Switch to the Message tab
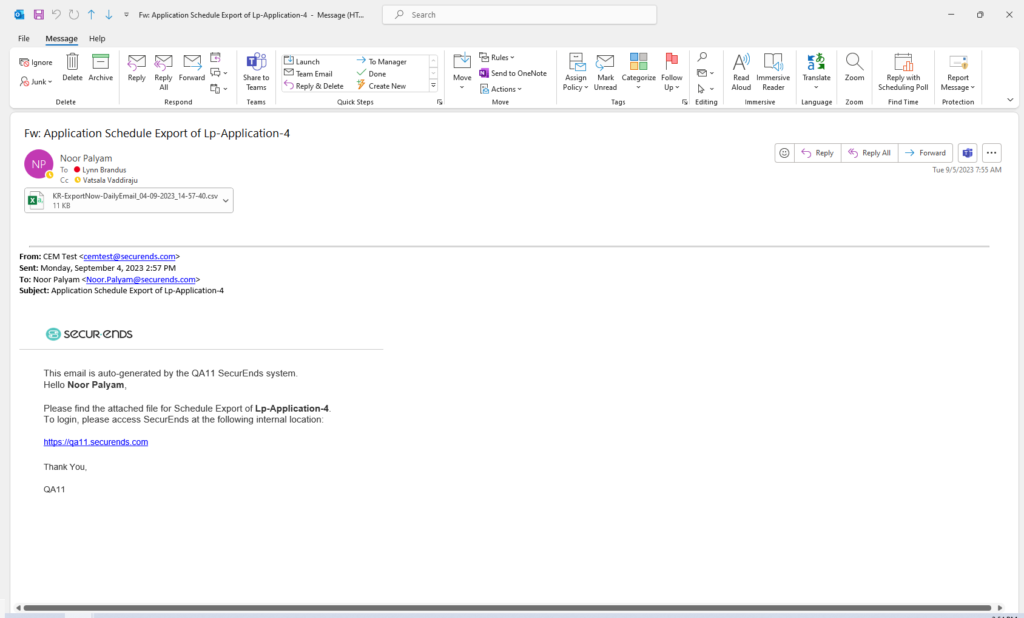Viewport: 1024px width, 618px height. pyautogui.click(x=61, y=39)
